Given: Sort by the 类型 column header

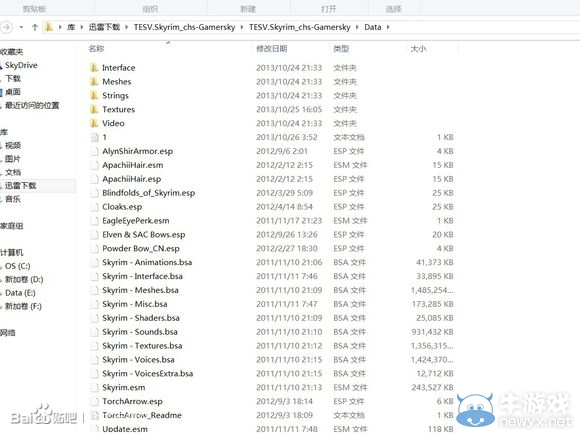Looking at the screenshot, I should pyautogui.click(x=341, y=48).
